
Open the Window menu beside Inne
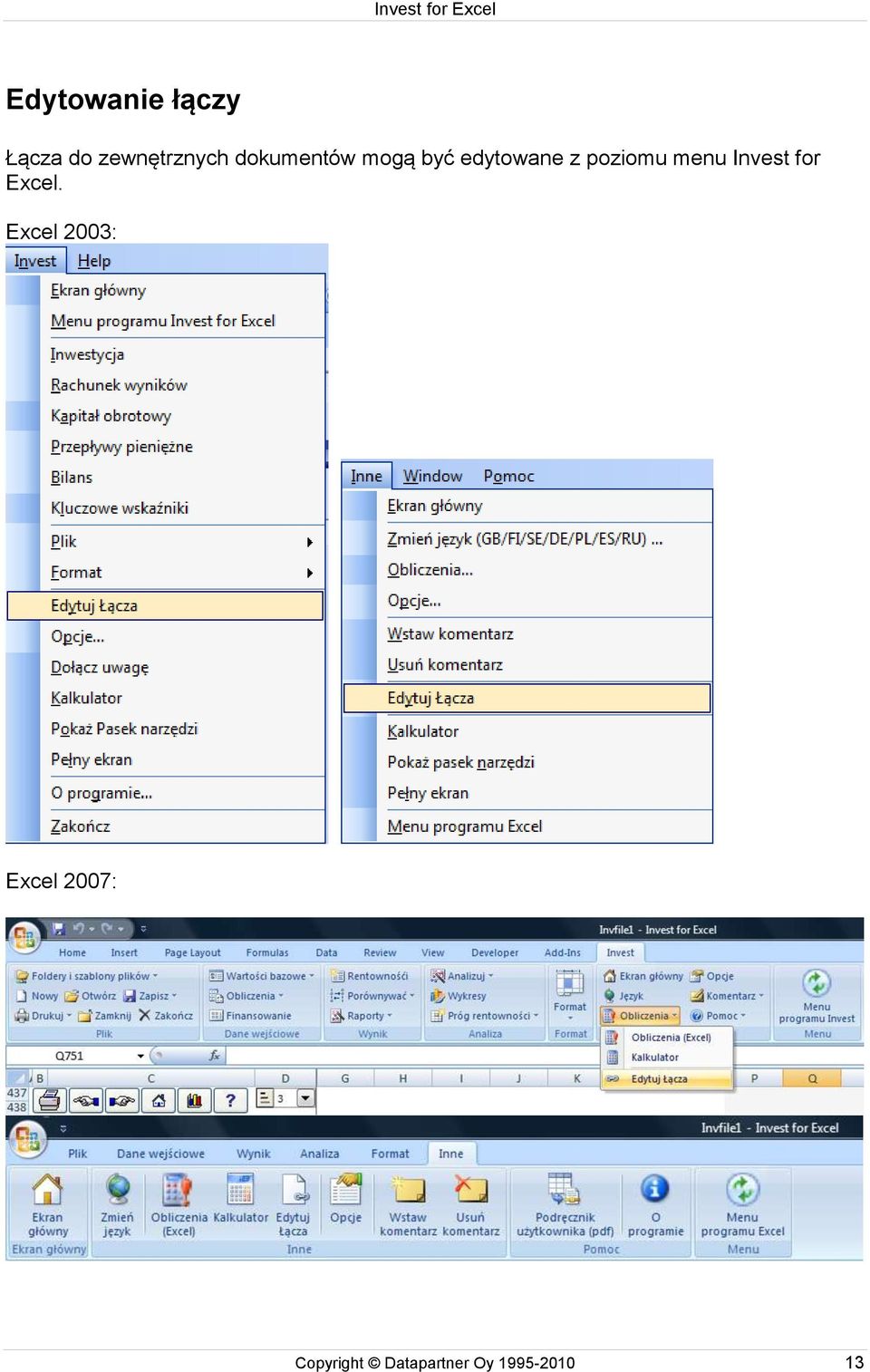click(432, 476)
